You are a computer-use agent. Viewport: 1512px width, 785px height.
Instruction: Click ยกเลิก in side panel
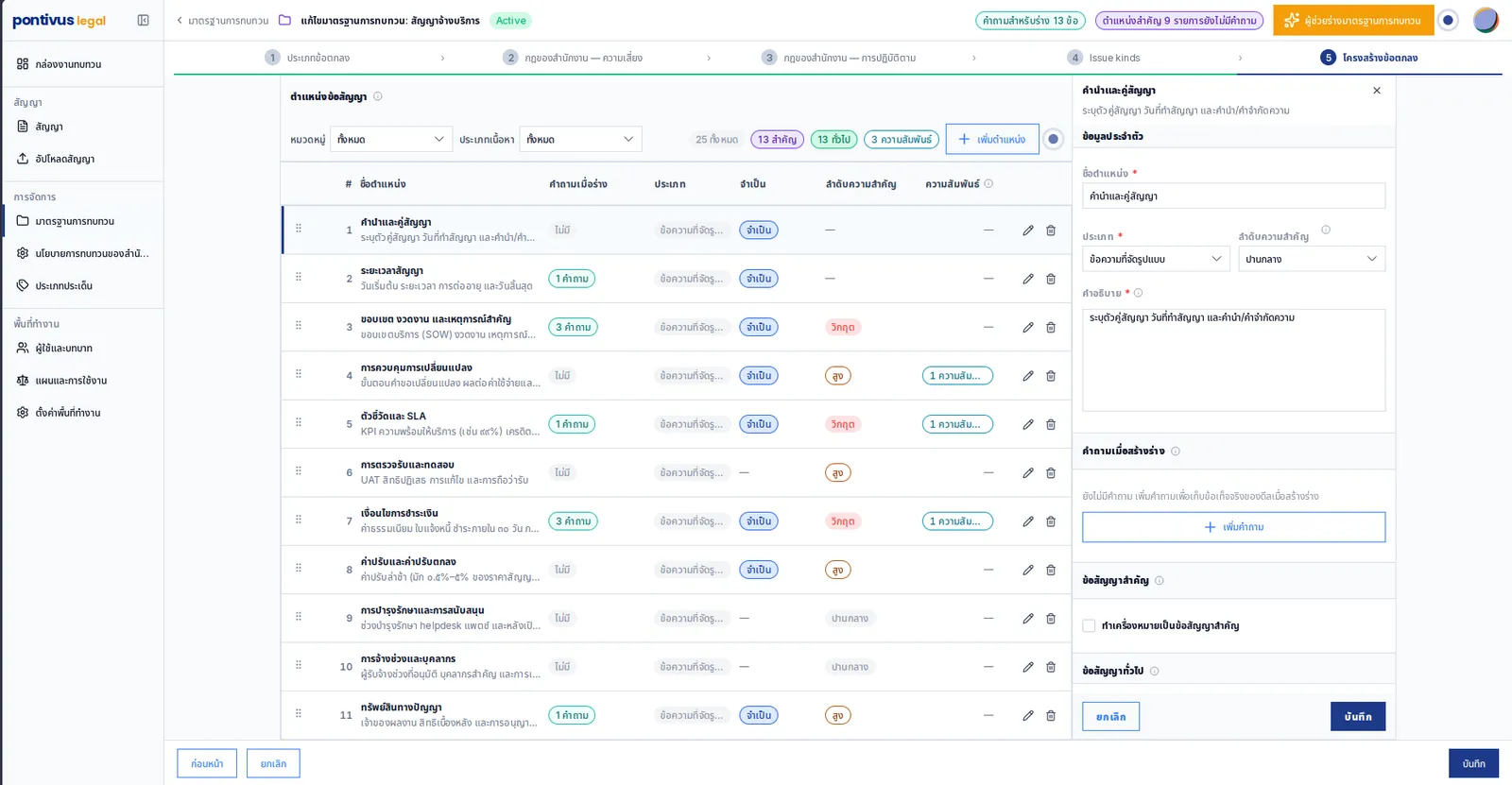coord(1110,717)
